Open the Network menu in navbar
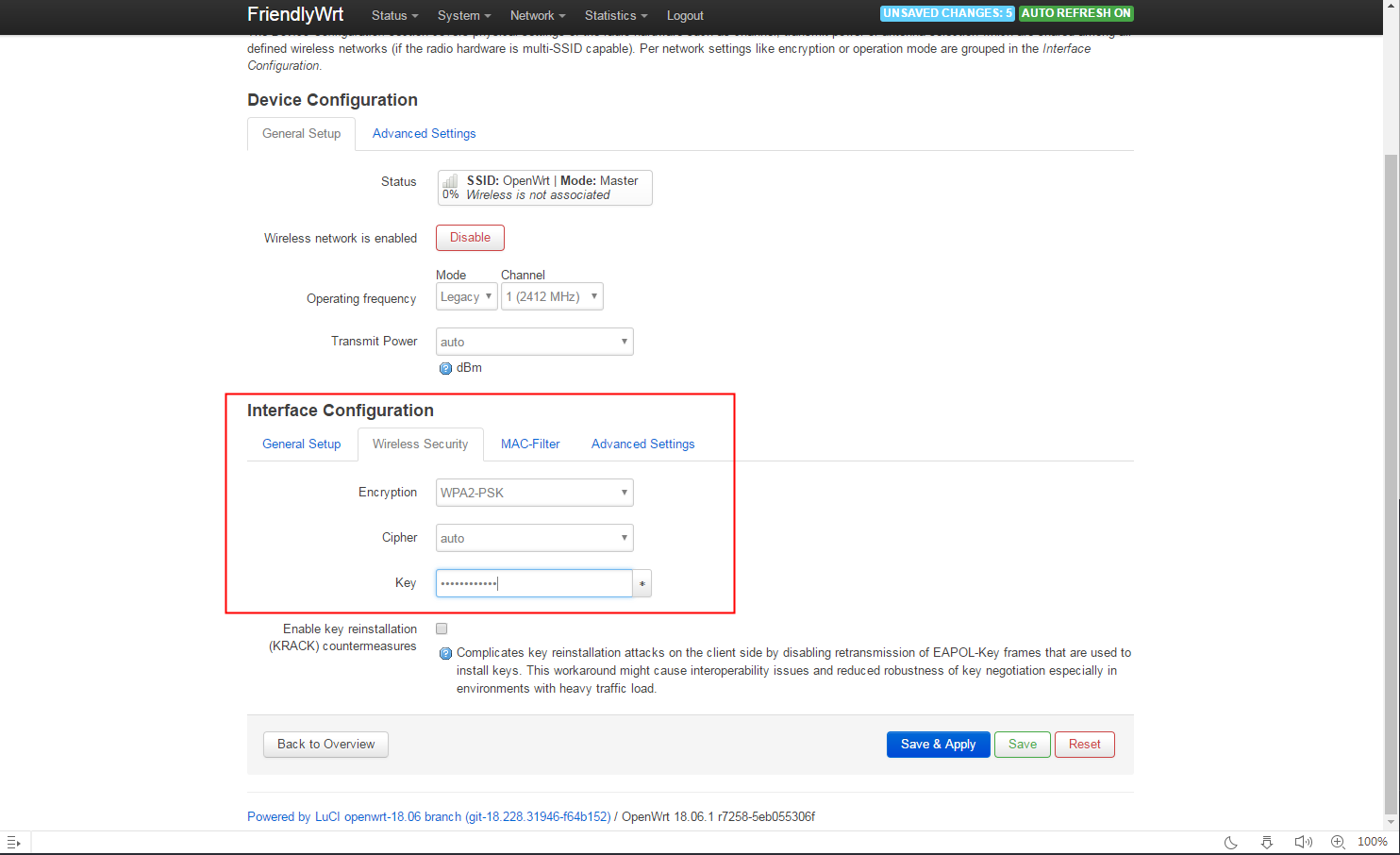Screen dimensions: 1400x855 coord(537,16)
